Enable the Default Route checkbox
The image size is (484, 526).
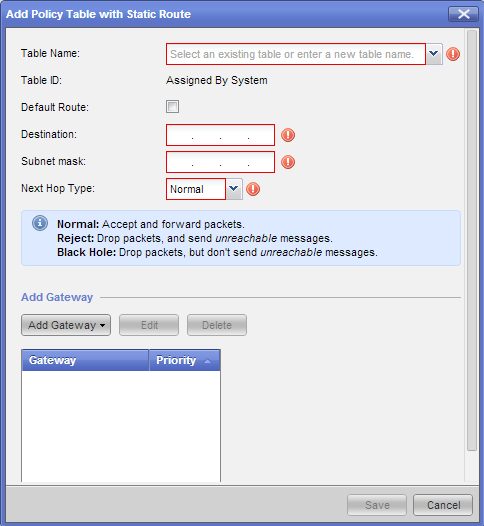point(172,107)
